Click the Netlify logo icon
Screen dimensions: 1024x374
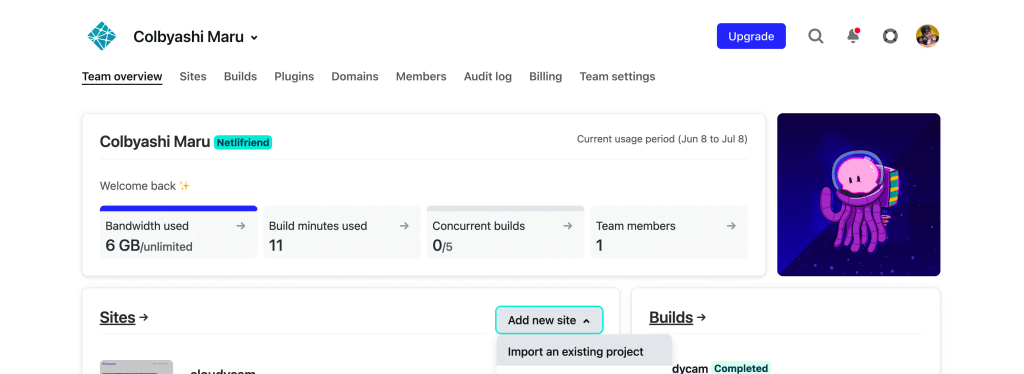(102, 37)
